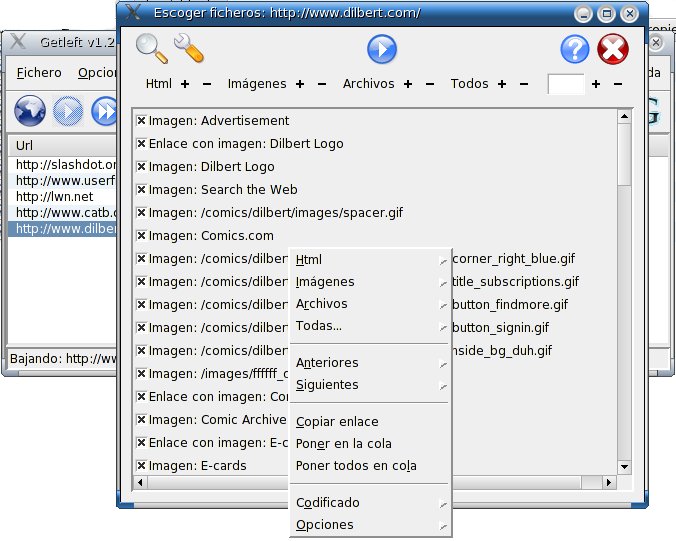Deselect Imágenes with minus

point(322,84)
